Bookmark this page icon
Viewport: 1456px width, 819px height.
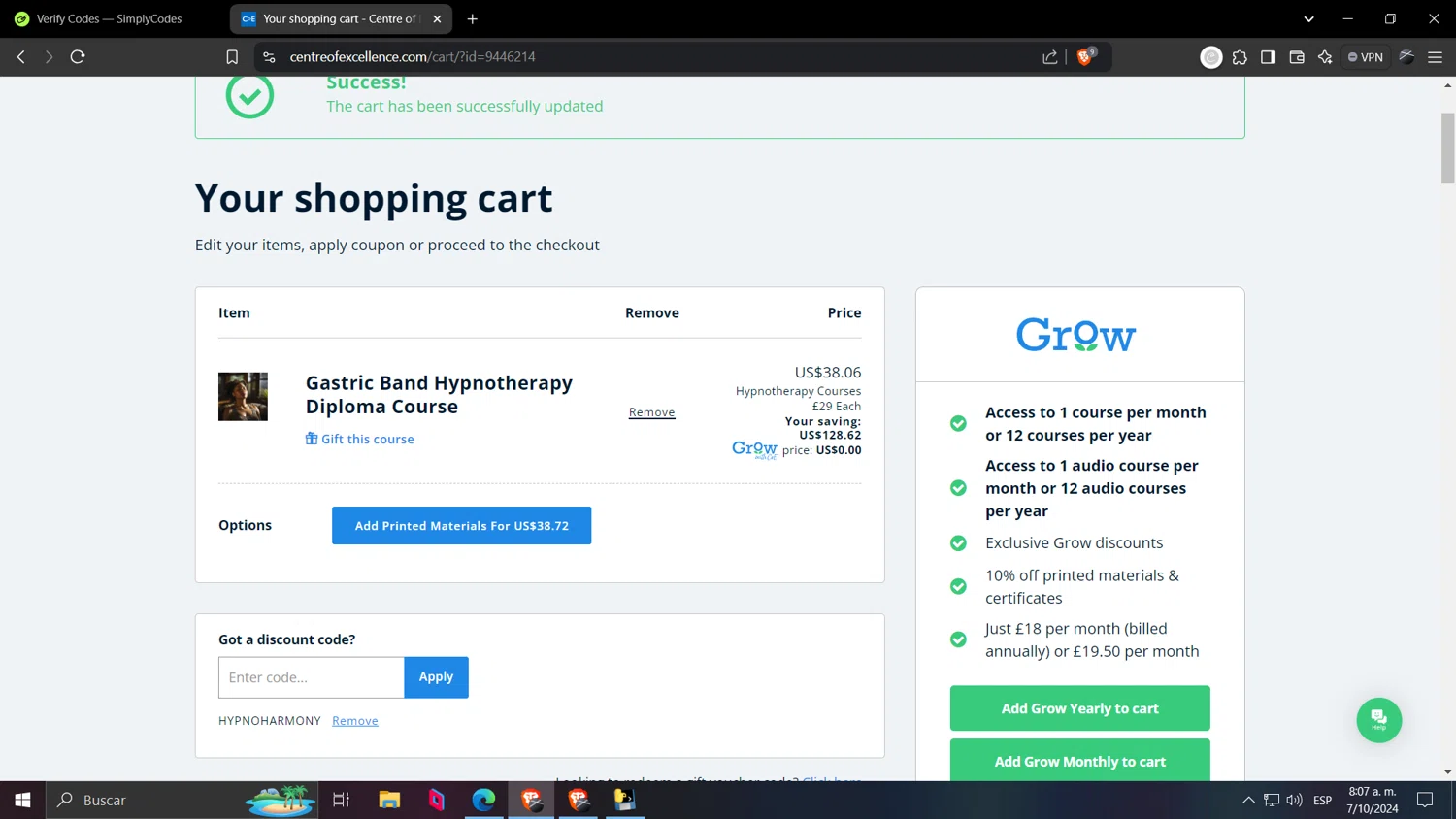[x=232, y=57]
